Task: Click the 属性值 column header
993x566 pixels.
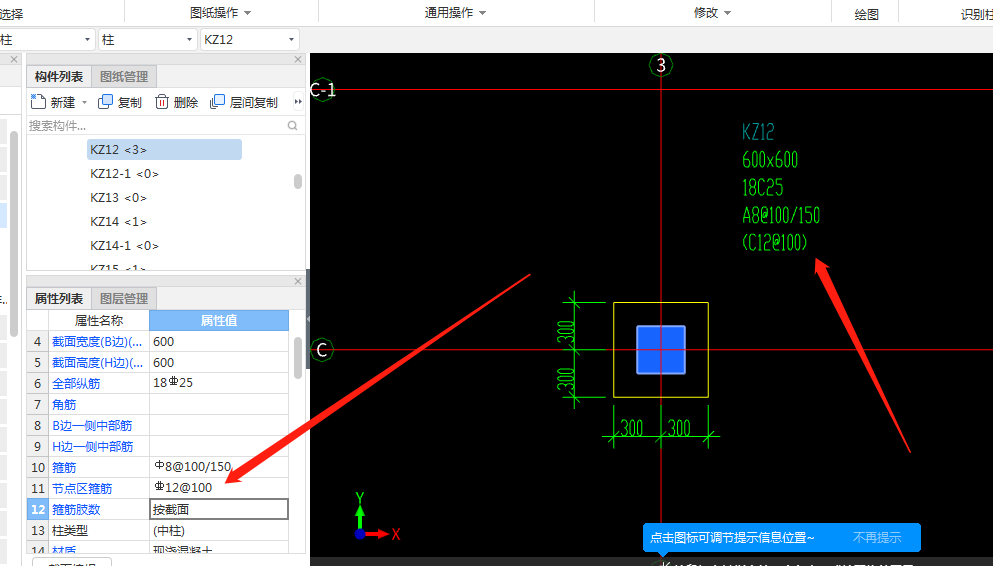Action: [219, 320]
